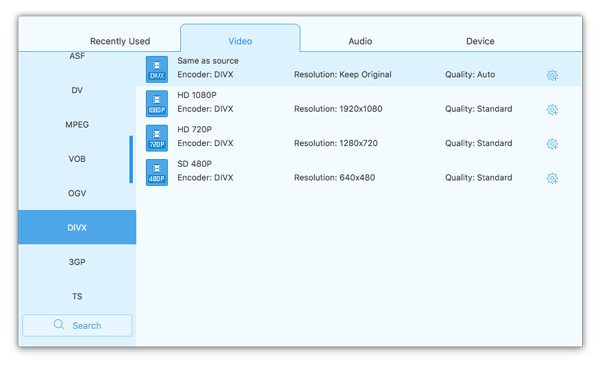Switch to the Audio tab
This screenshot has height=367, width=600.
[360, 41]
